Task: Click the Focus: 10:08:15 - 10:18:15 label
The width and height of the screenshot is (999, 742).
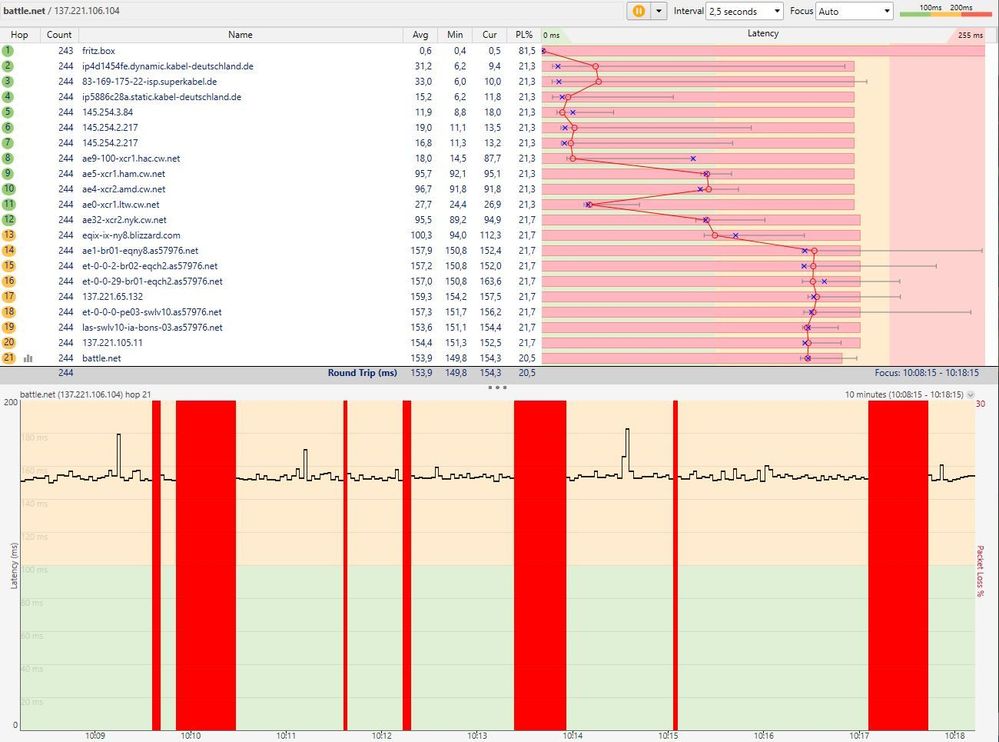Action: (926, 373)
